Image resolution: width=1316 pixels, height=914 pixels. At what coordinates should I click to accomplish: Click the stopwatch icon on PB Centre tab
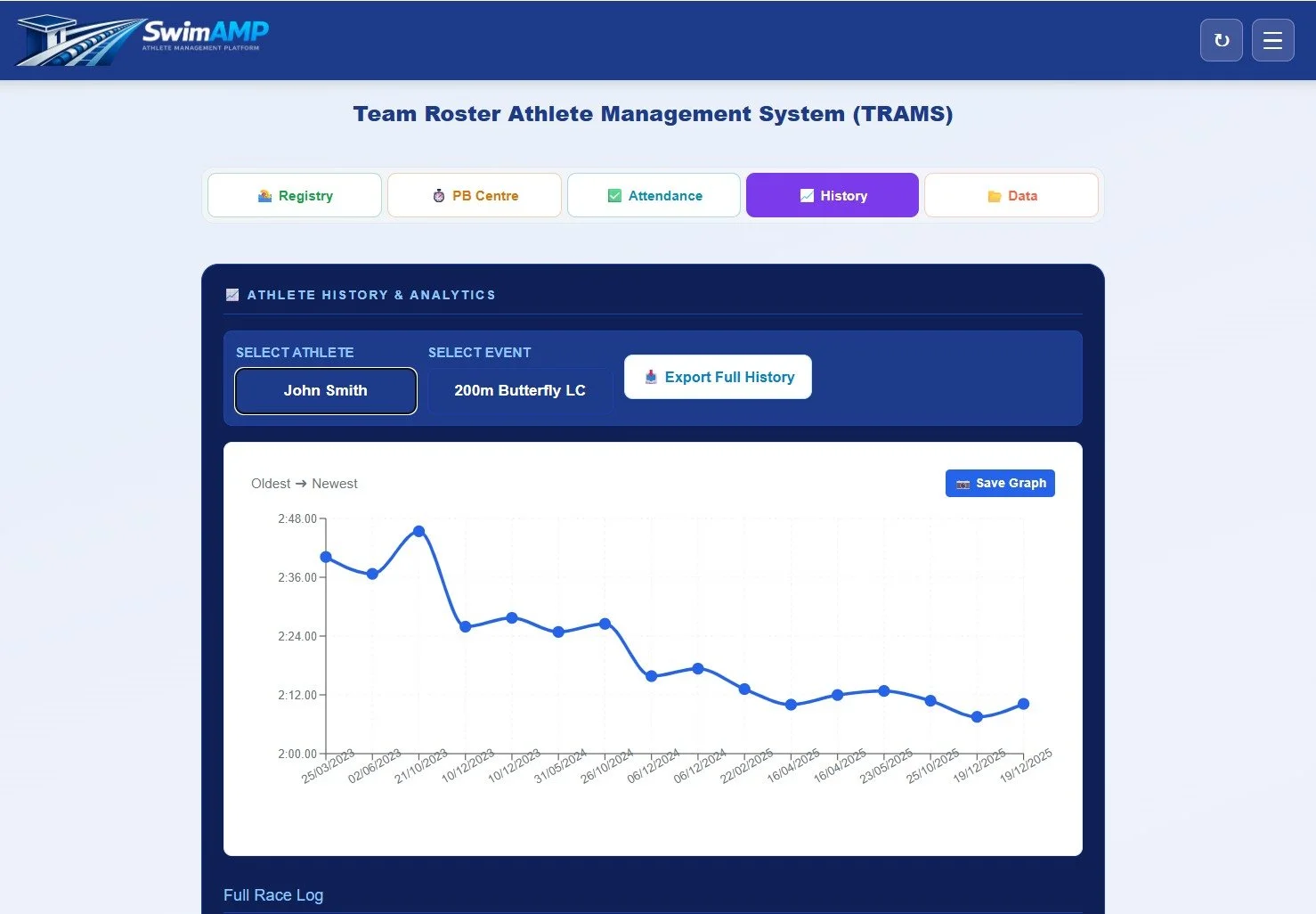click(x=439, y=196)
